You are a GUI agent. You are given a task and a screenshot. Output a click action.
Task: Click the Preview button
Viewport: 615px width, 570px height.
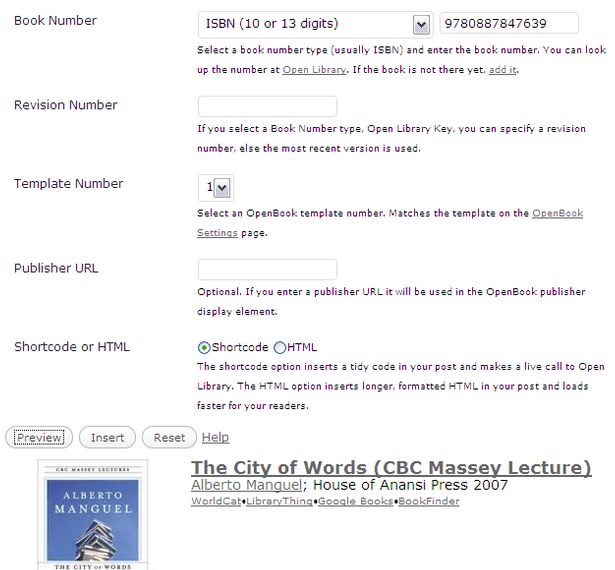(x=39, y=437)
